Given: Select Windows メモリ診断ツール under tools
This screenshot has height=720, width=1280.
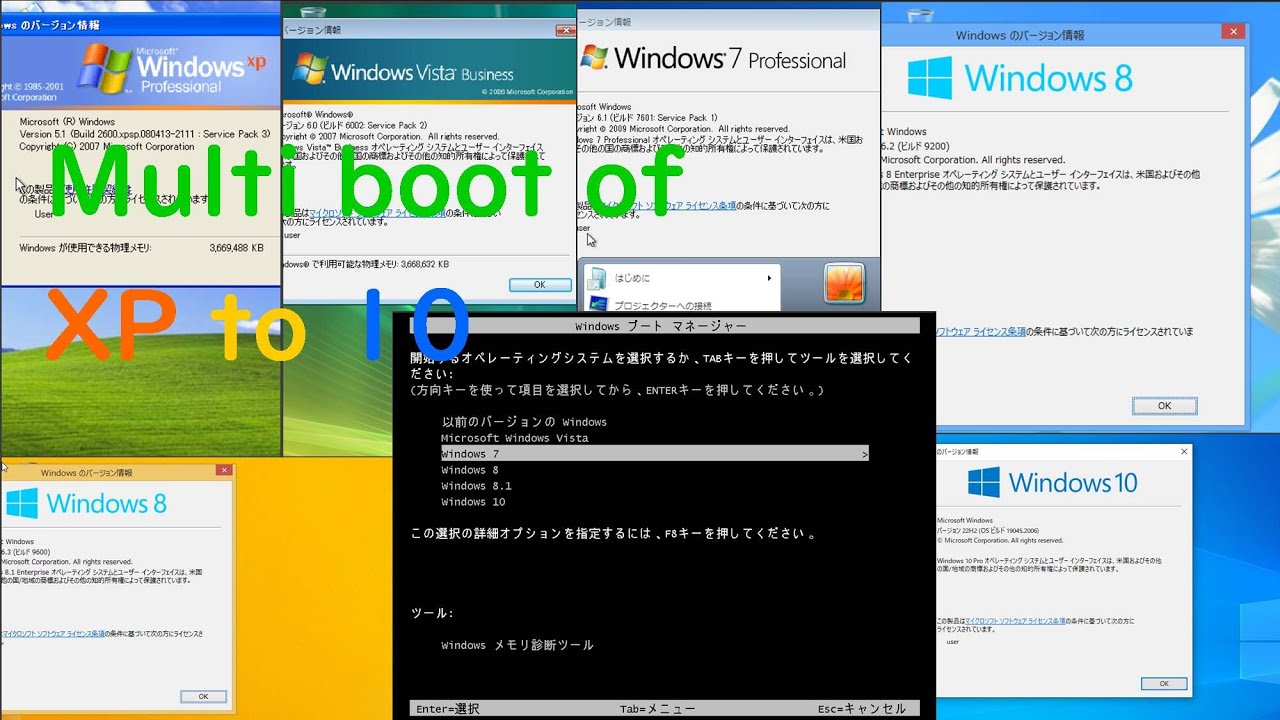Looking at the screenshot, I should click(x=517, y=645).
